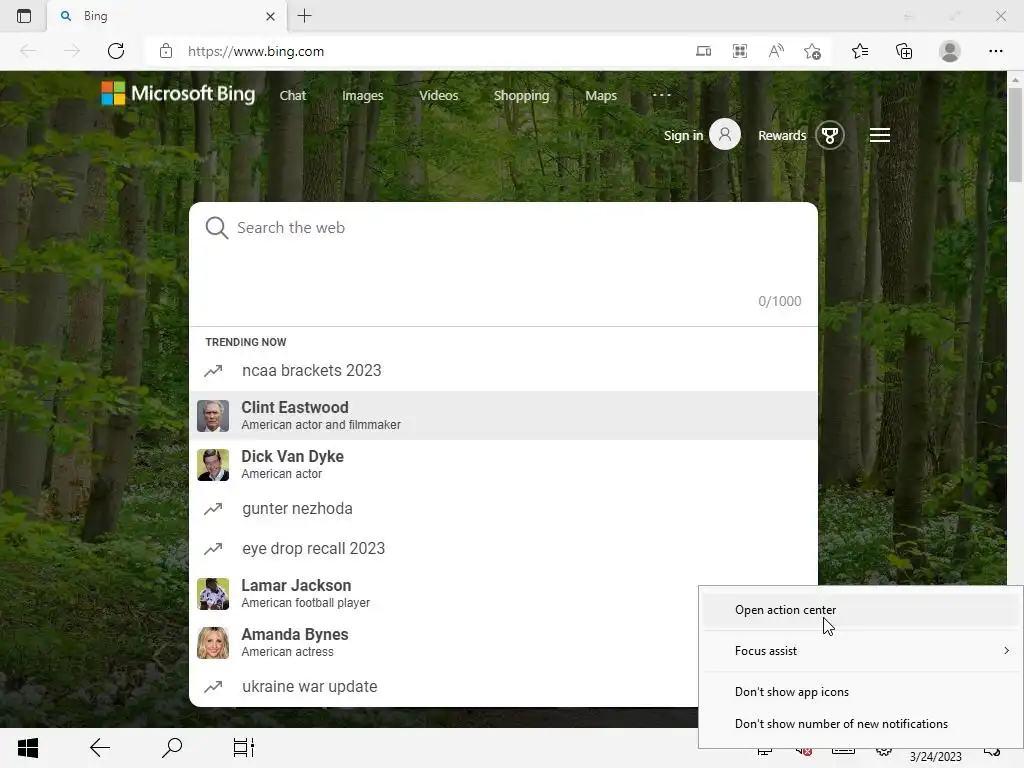The image size is (1024, 768).
Task: Click the Rewards trophy icon
Action: tap(829, 135)
